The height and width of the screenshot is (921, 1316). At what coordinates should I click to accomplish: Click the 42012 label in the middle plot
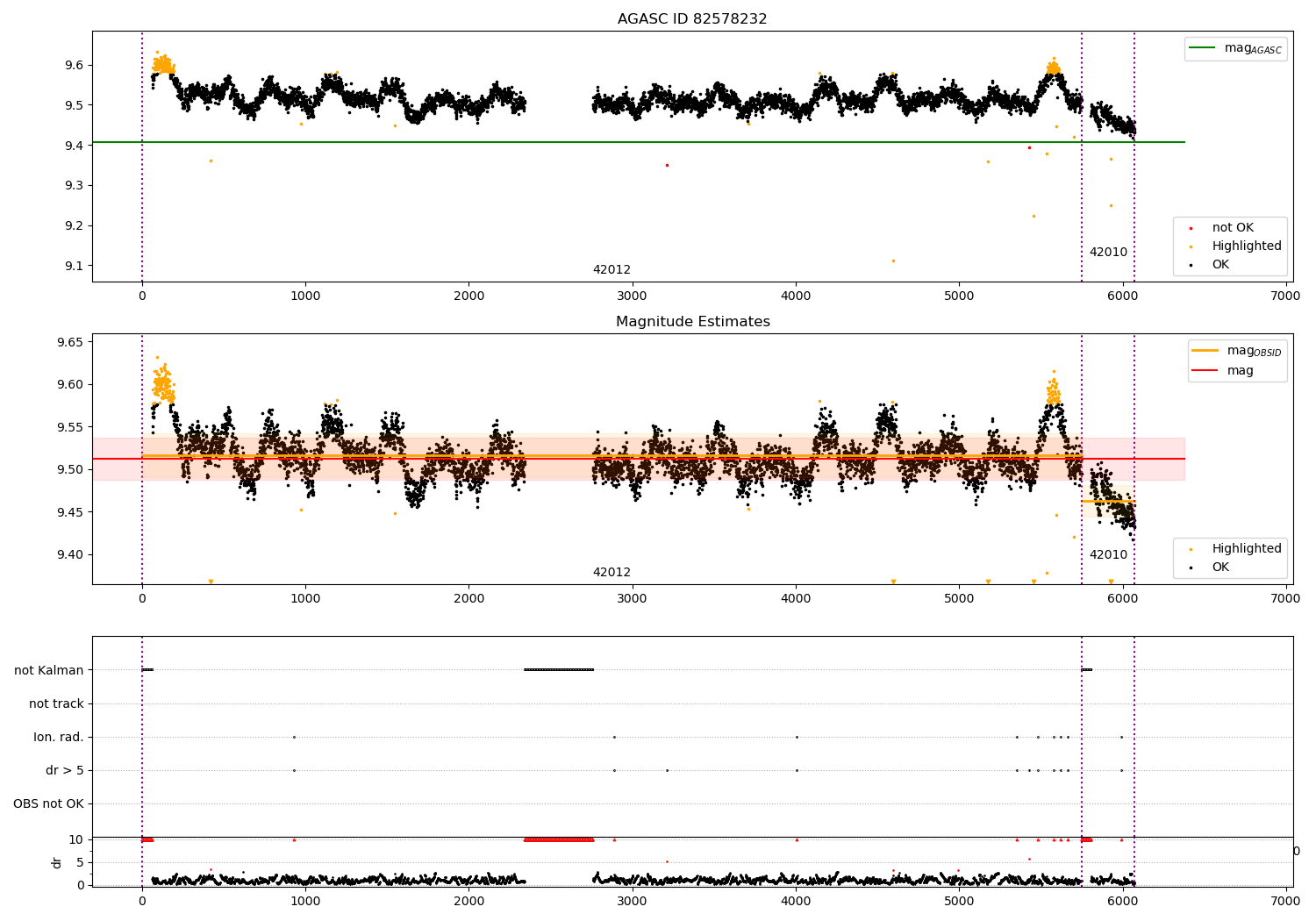(612, 573)
